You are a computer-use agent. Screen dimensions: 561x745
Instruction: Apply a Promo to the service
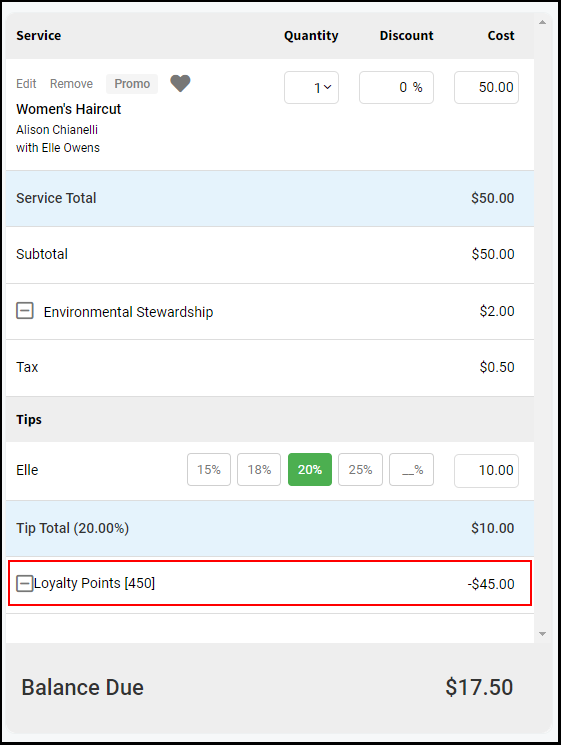(x=132, y=84)
